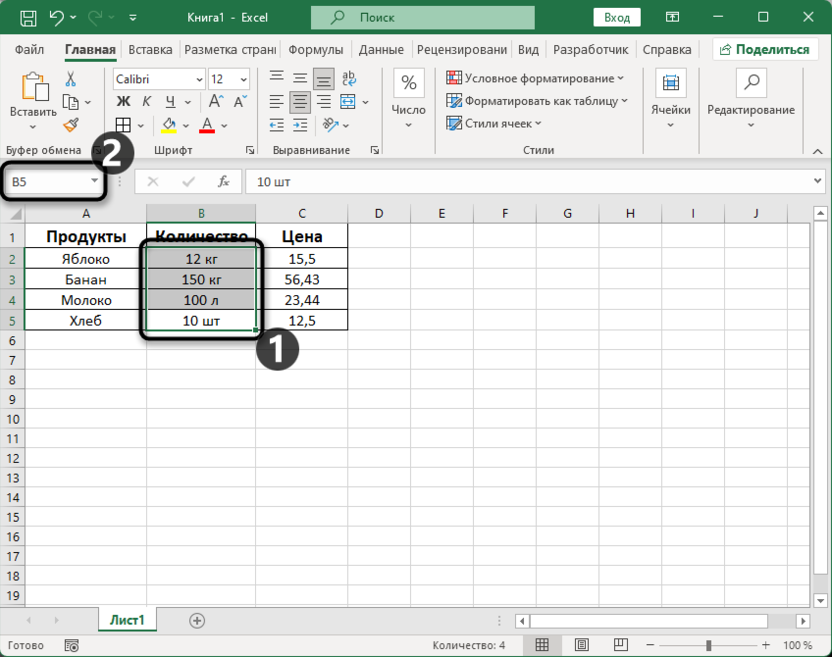Open the fill color arrow menu
Image resolution: width=832 pixels, height=657 pixels.
coord(186,126)
